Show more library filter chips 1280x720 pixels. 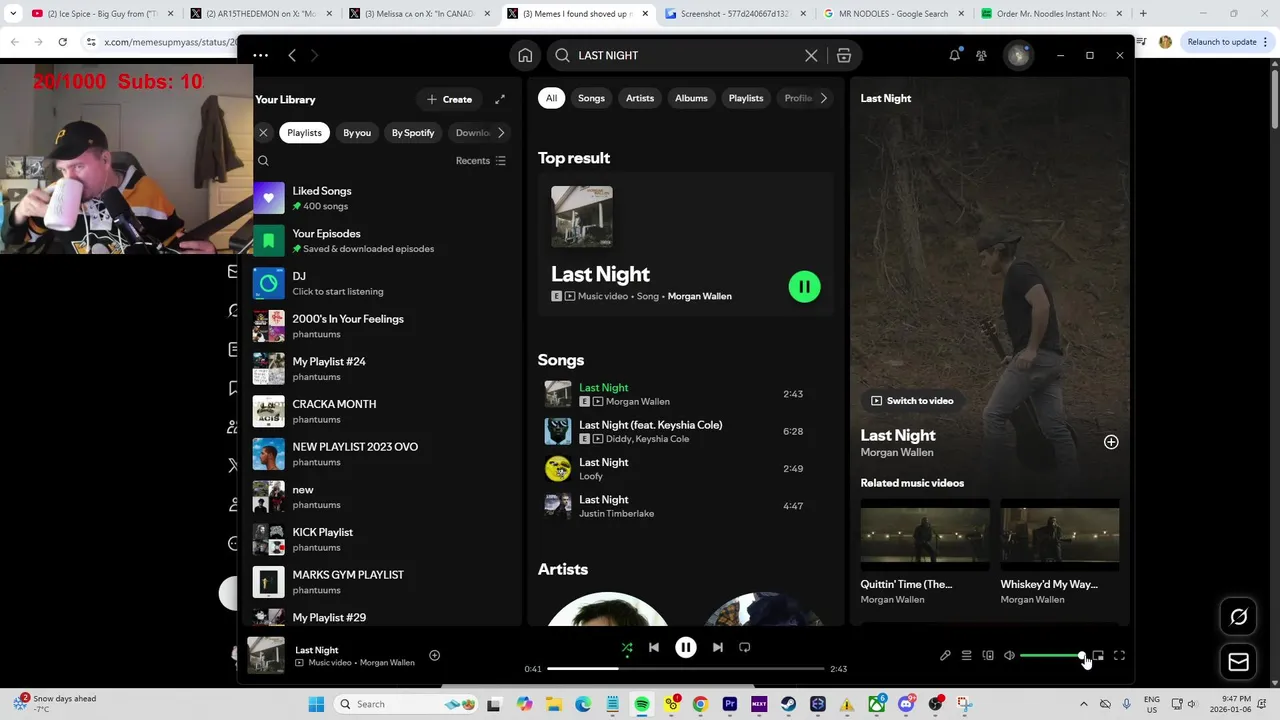[x=501, y=132]
